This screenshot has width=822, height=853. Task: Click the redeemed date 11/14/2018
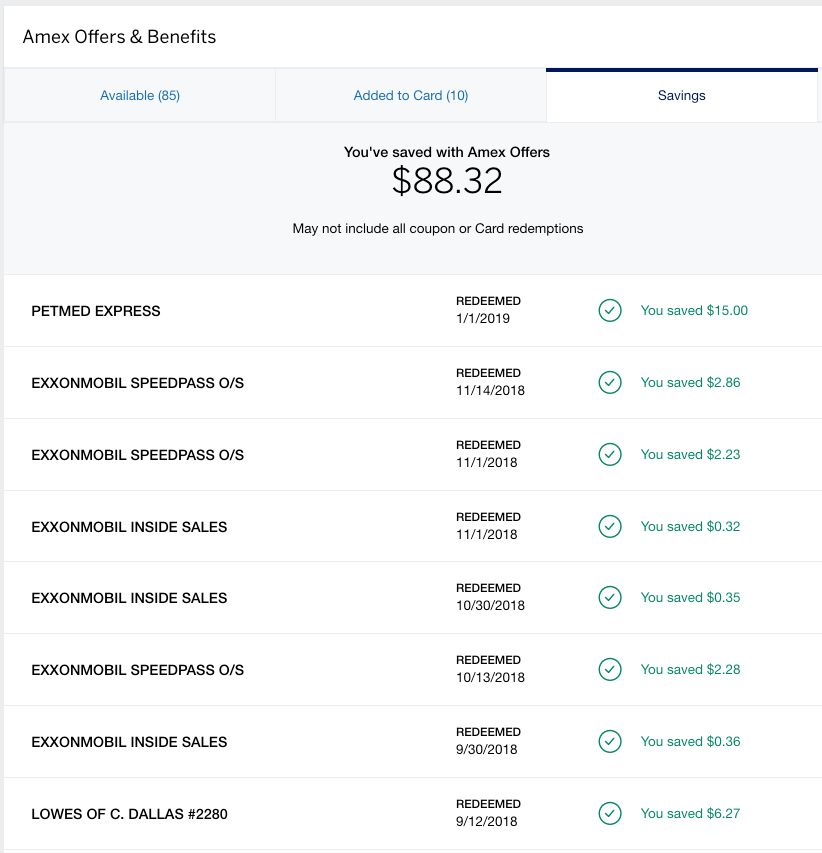(490, 391)
